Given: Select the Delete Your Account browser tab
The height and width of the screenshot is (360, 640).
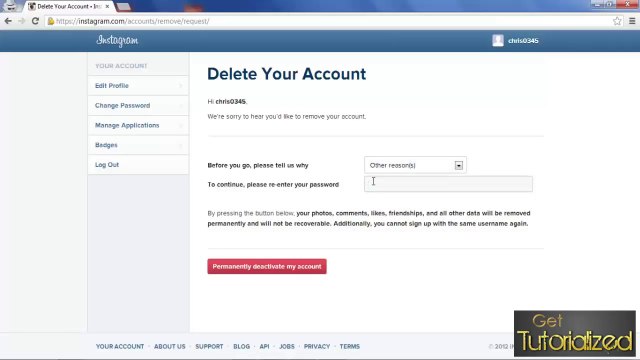Looking at the screenshot, I should pos(69,7).
